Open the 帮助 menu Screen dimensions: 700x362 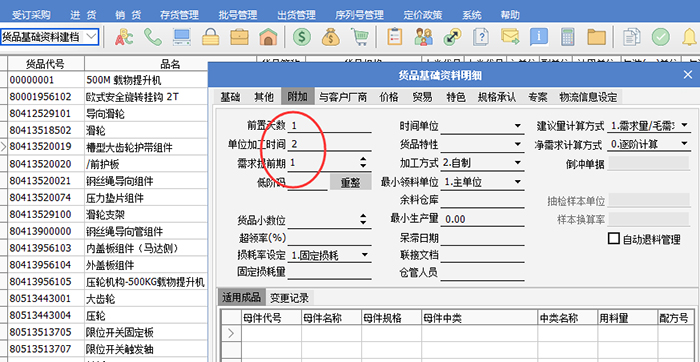click(510, 15)
